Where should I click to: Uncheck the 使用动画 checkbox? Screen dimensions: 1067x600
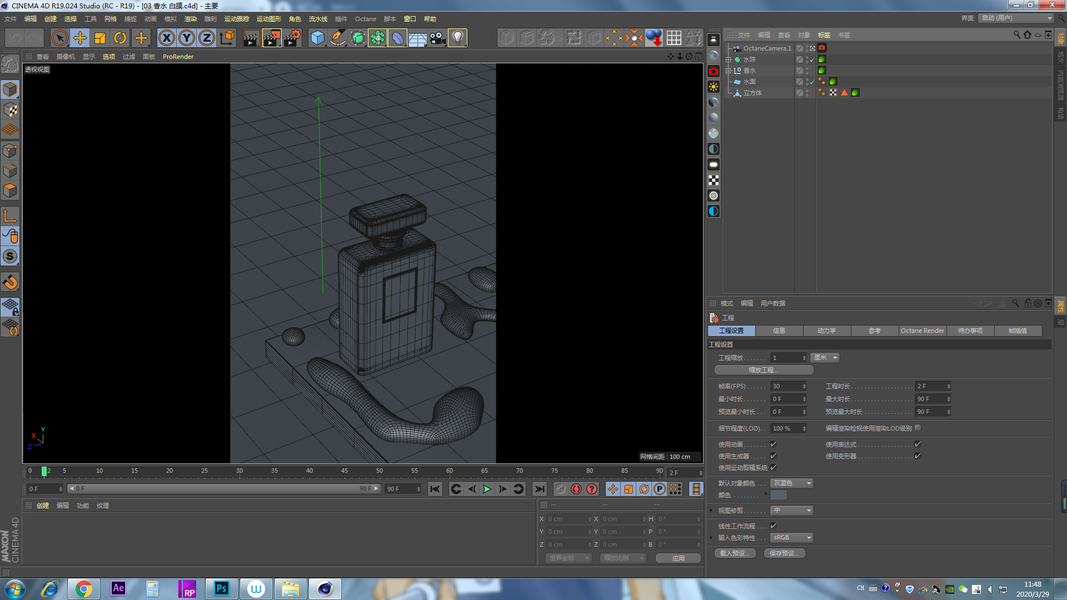click(773, 444)
